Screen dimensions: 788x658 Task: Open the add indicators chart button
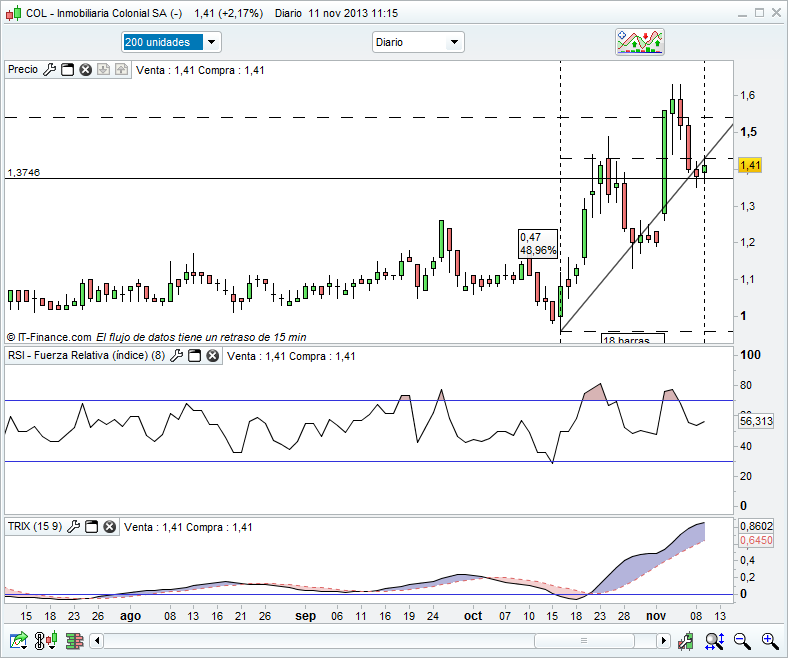(639, 42)
